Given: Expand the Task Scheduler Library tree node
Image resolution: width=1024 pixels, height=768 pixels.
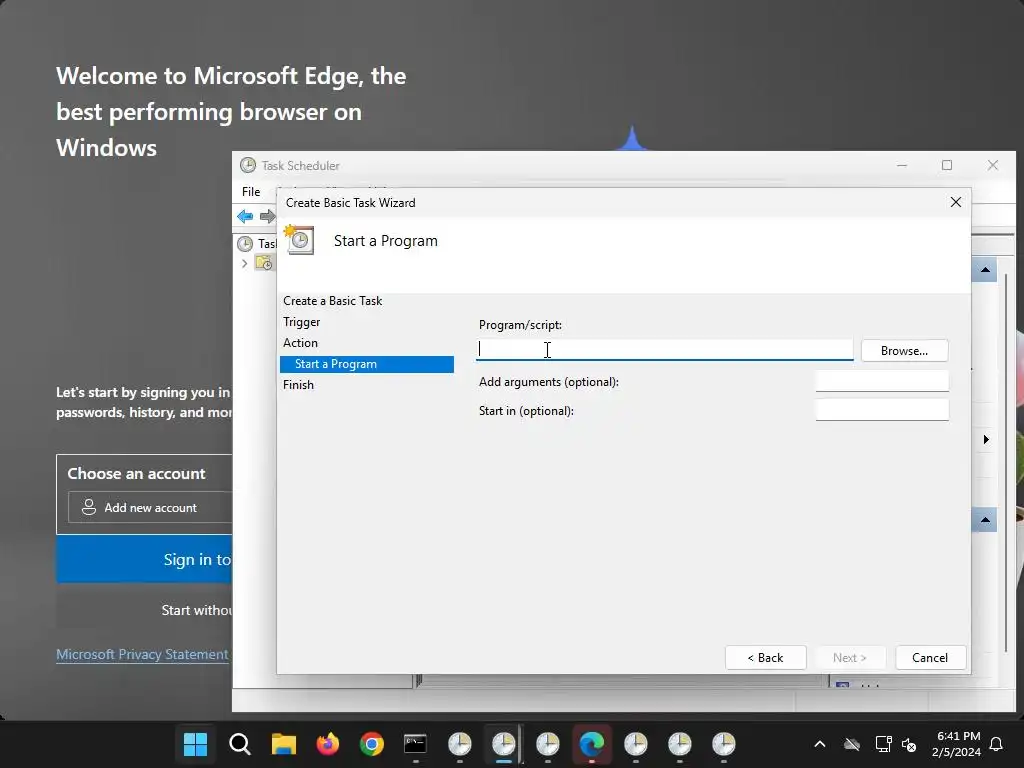Looking at the screenshot, I should (x=244, y=263).
